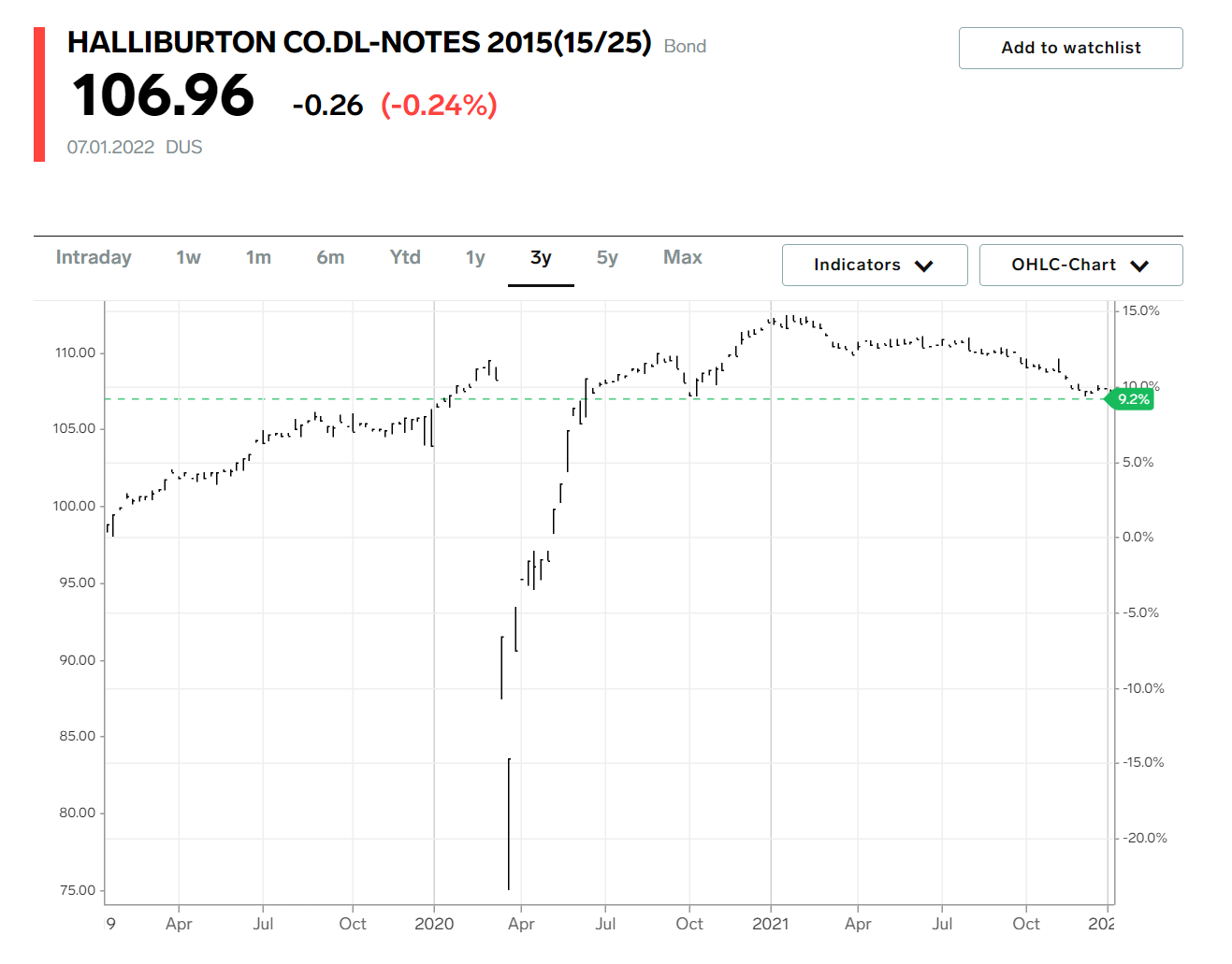The height and width of the screenshot is (964, 1232).
Task: Click the Add to watchlist button
Action: point(1070,48)
